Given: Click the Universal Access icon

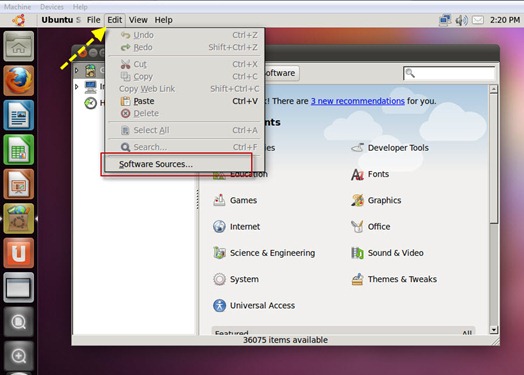Looking at the screenshot, I should click(x=219, y=305).
